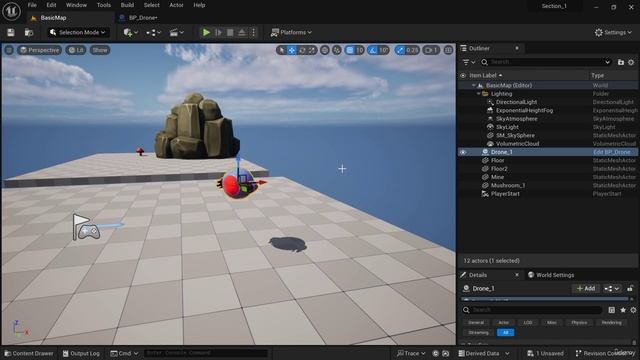Screen dimensions: 640x360
Task: Toggle favorites-only star in Details
Action: (623, 310)
